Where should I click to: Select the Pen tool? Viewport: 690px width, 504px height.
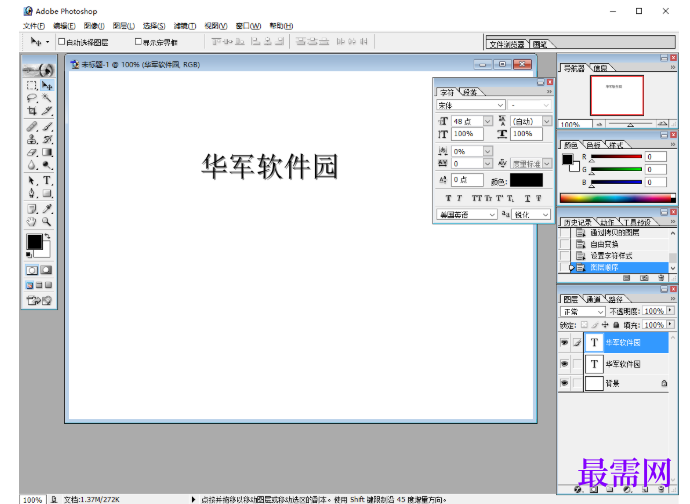32,193
